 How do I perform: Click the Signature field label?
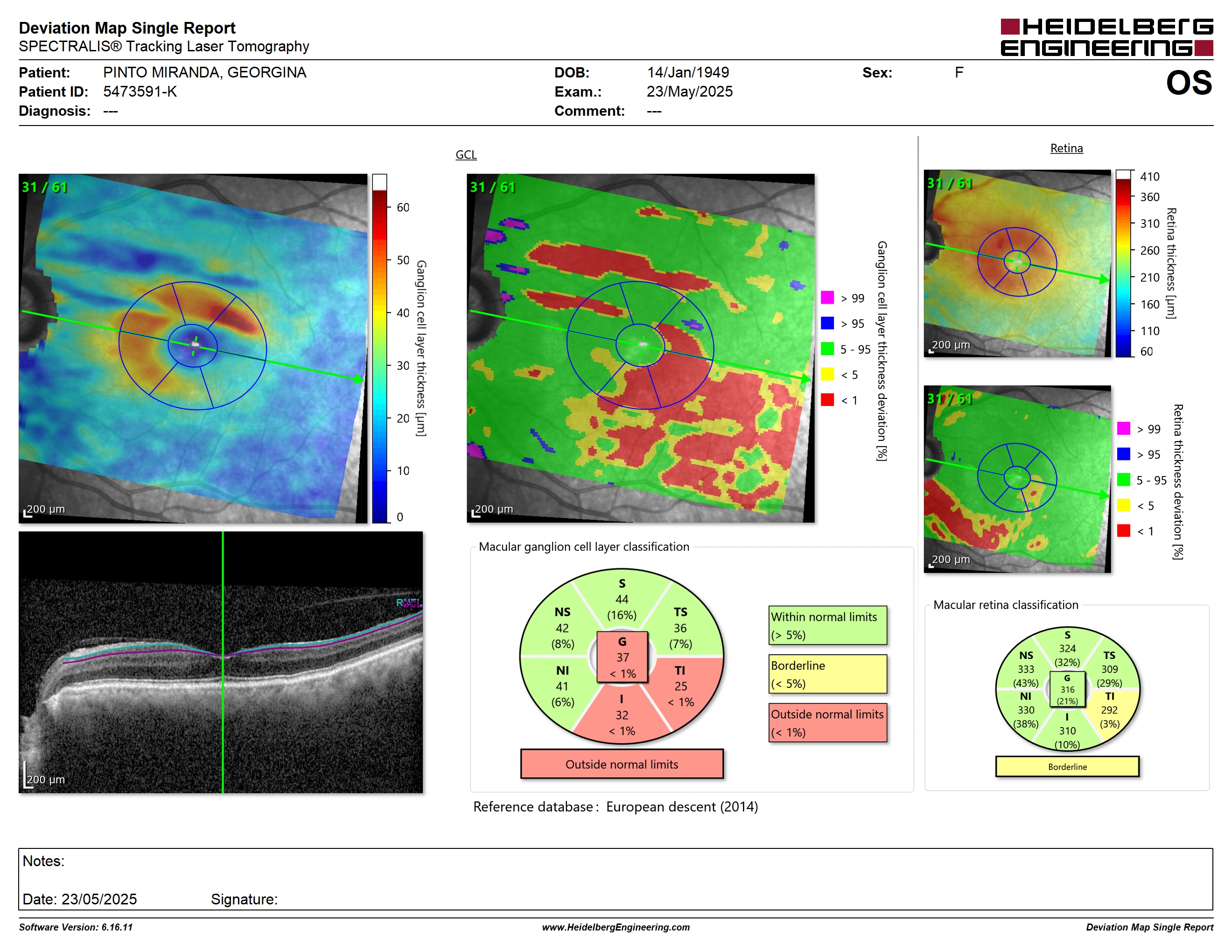[244, 899]
